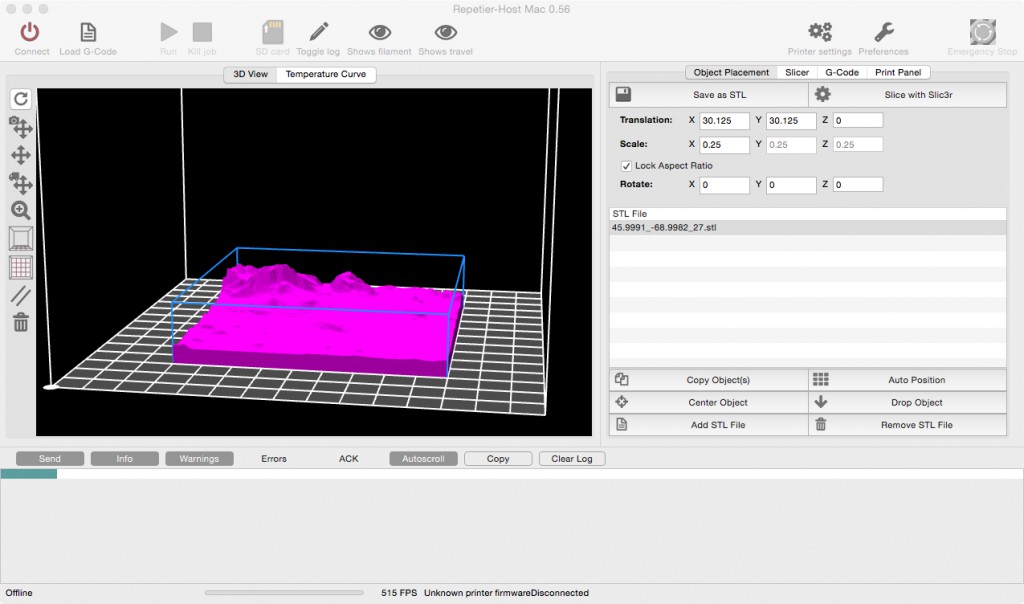Click the Scale X input field
The image size is (1024, 604).
click(x=724, y=144)
